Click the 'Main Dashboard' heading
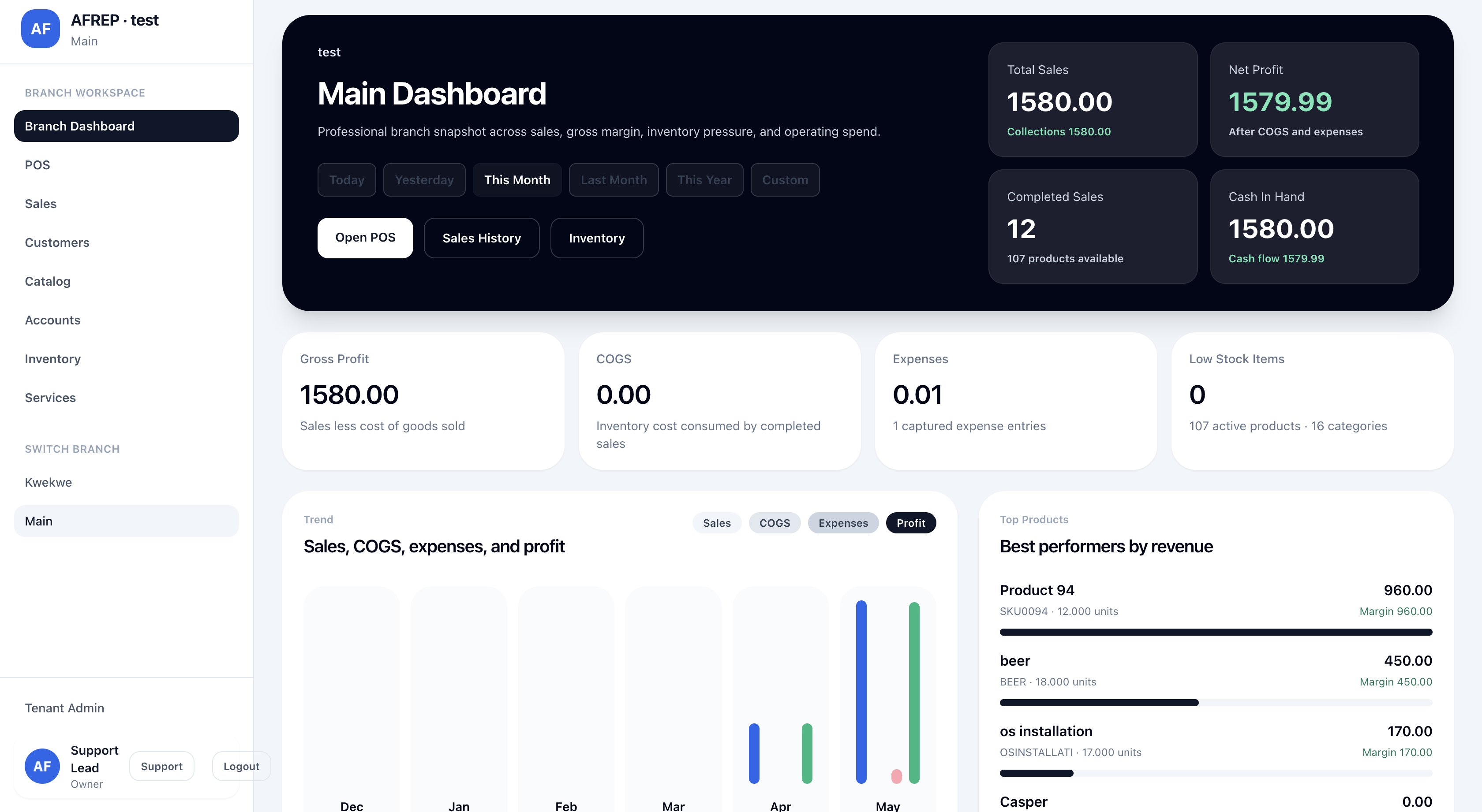This screenshot has height=812, width=1482. coord(431,94)
